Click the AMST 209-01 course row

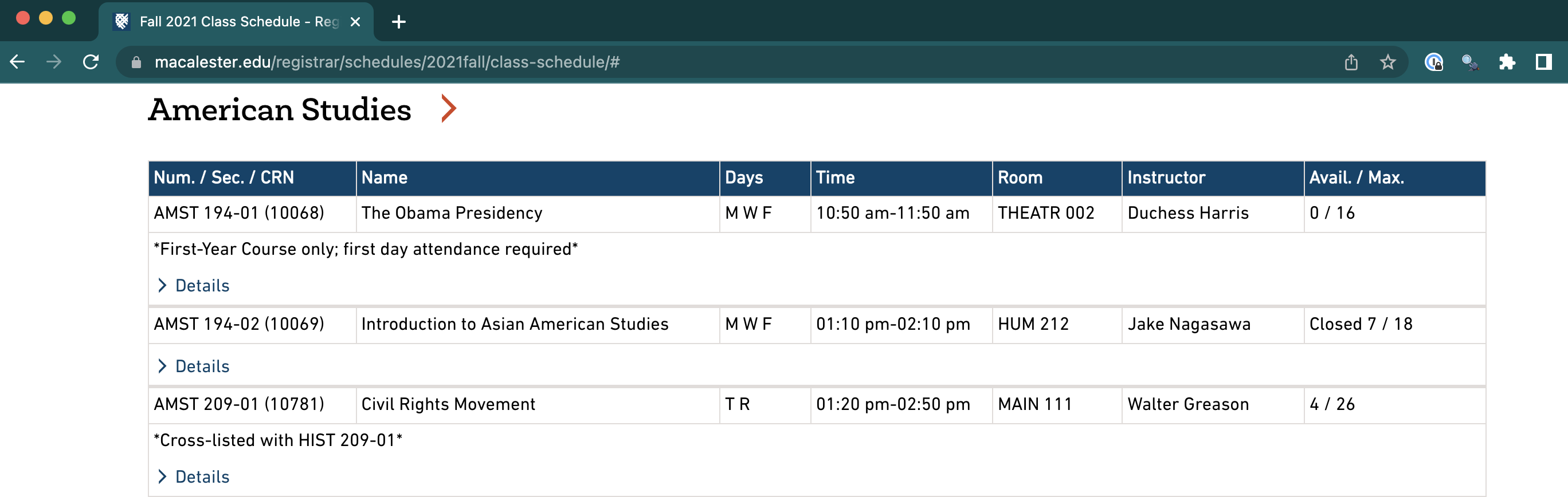click(448, 405)
